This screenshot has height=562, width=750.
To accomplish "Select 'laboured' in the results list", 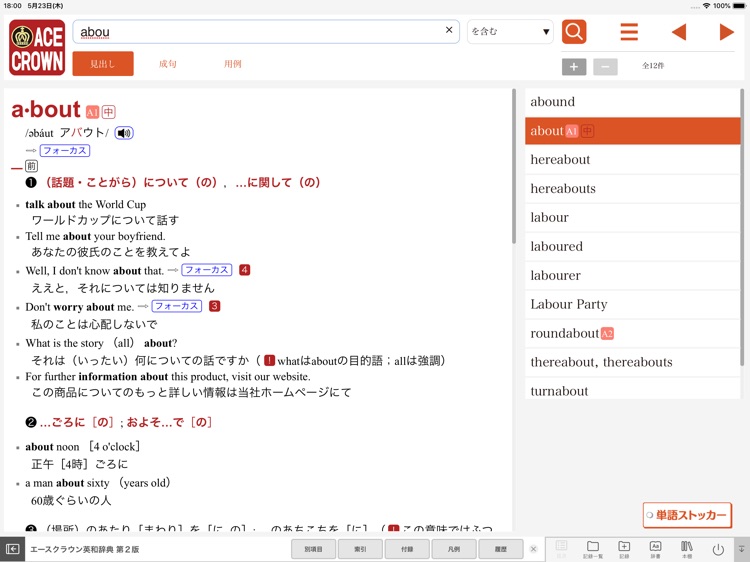I will (632, 246).
